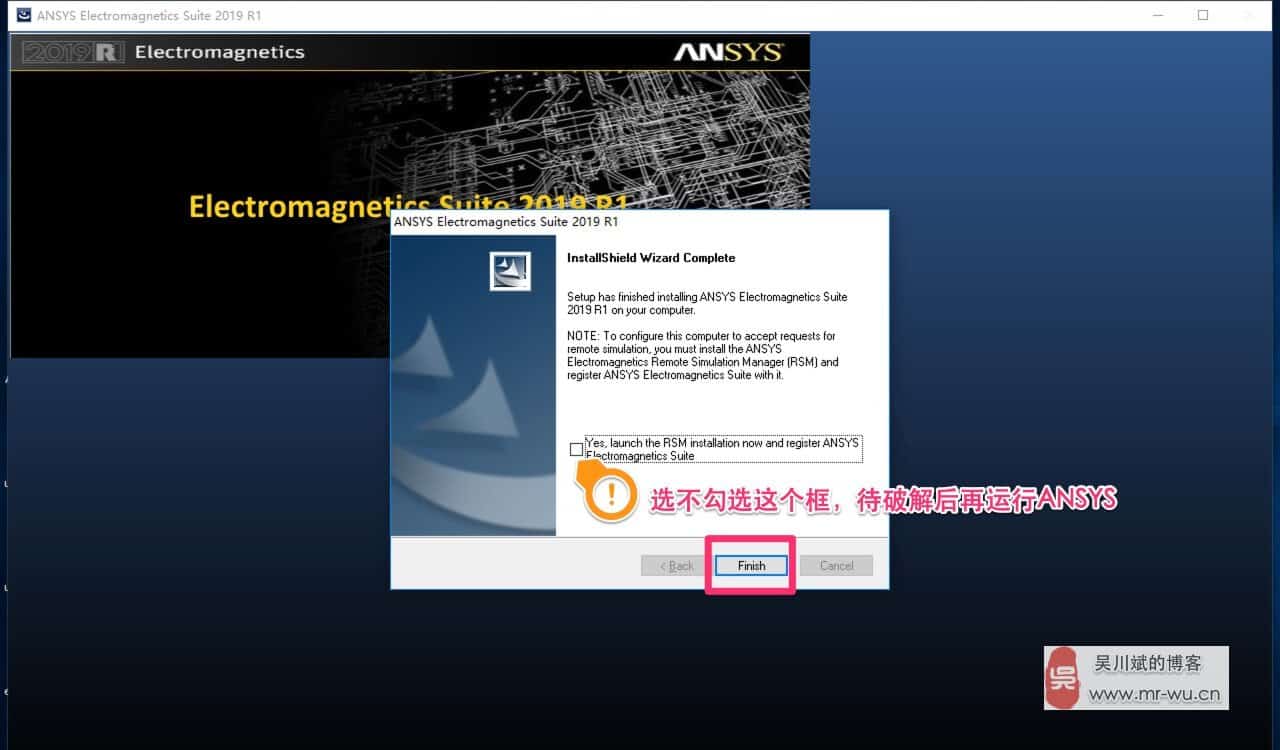Open www.mr-wu.cn watermark link
This screenshot has height=750, width=1280.
pyautogui.click(x=1156, y=692)
